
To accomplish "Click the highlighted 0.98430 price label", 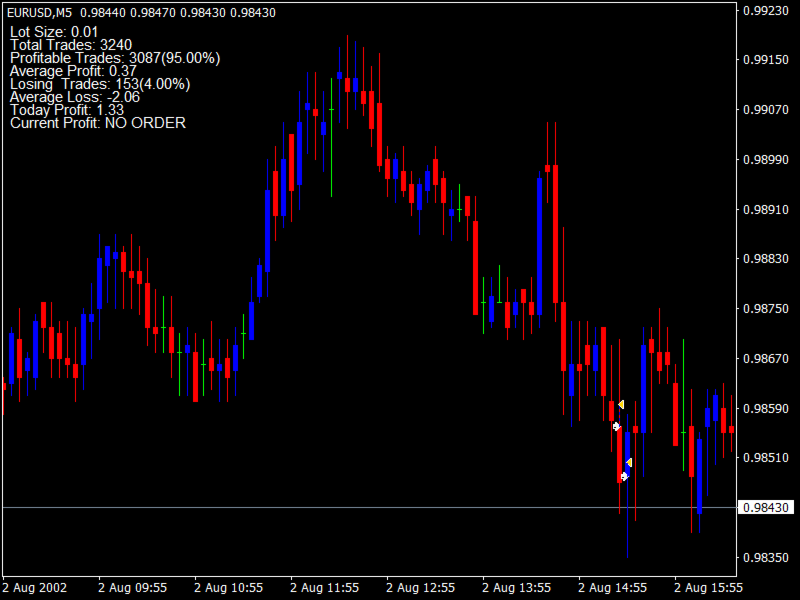I will [766, 508].
